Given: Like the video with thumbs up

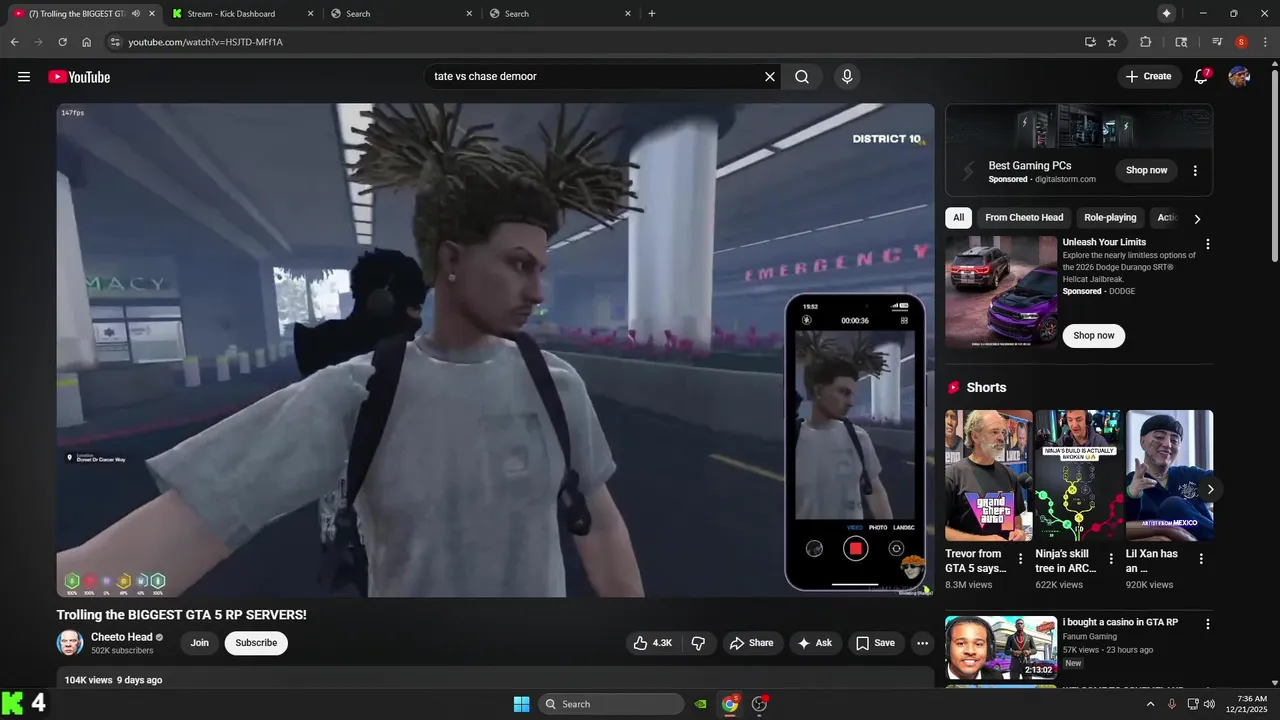Looking at the screenshot, I should tap(652, 643).
